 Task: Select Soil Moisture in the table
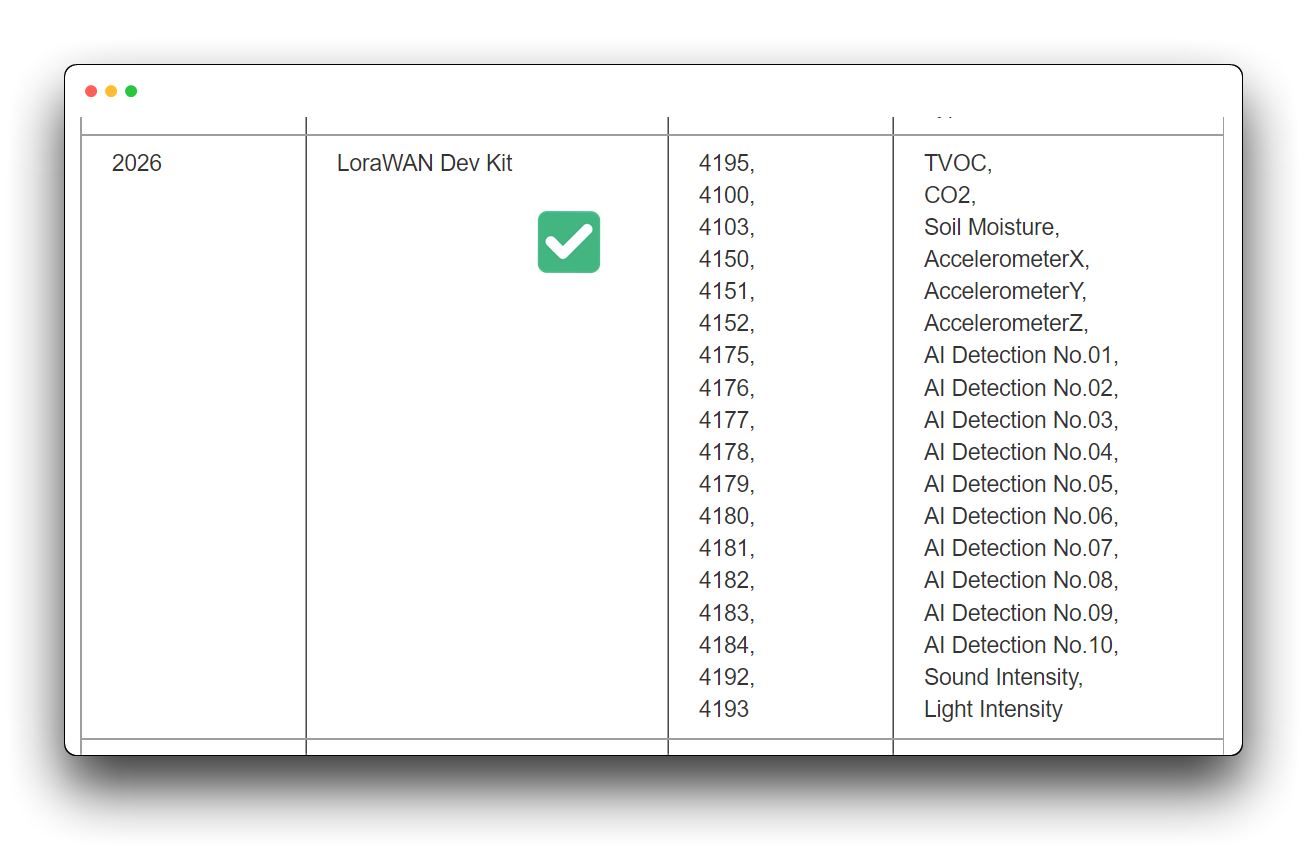coord(989,227)
